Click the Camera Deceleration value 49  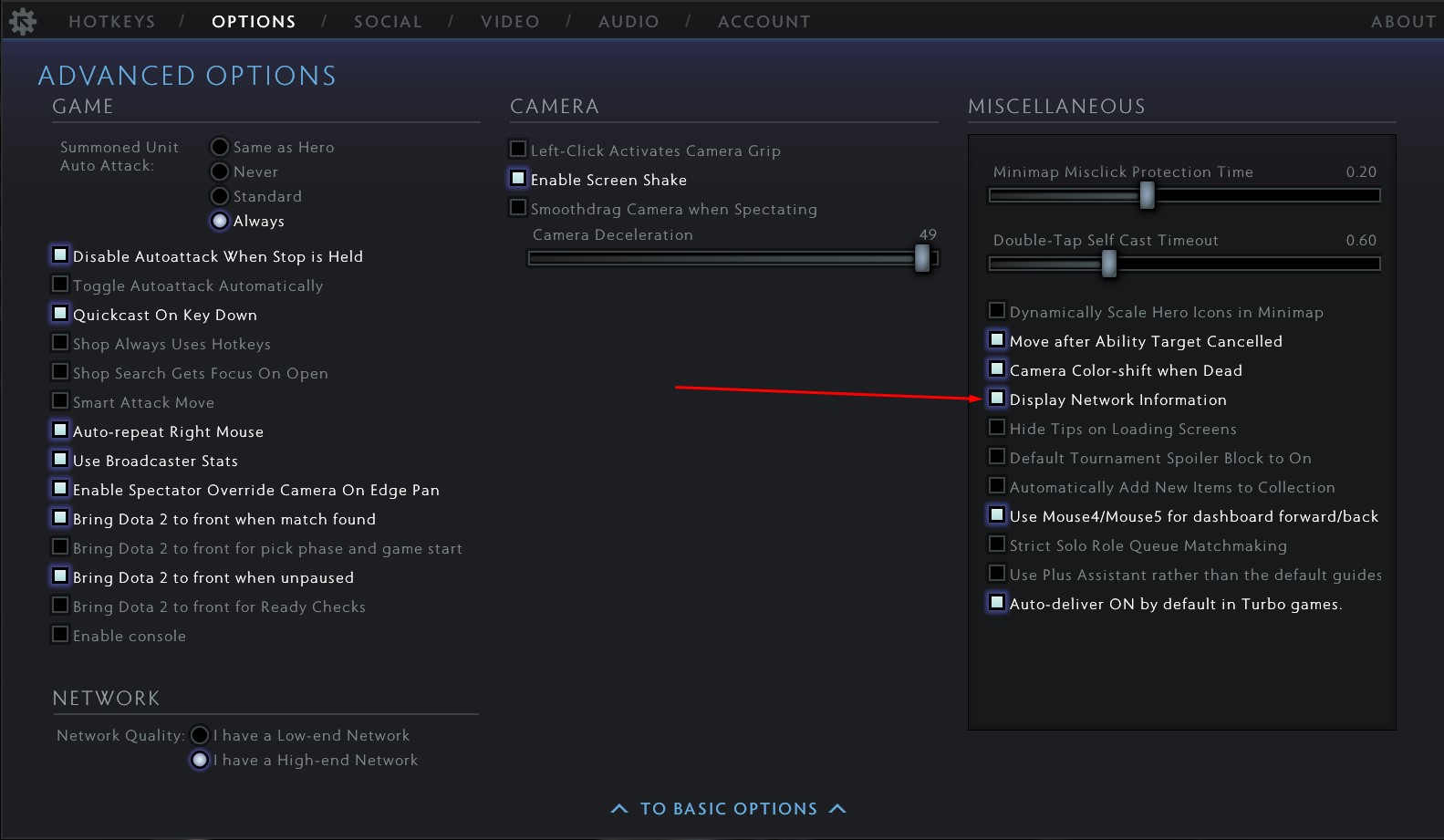click(x=928, y=234)
